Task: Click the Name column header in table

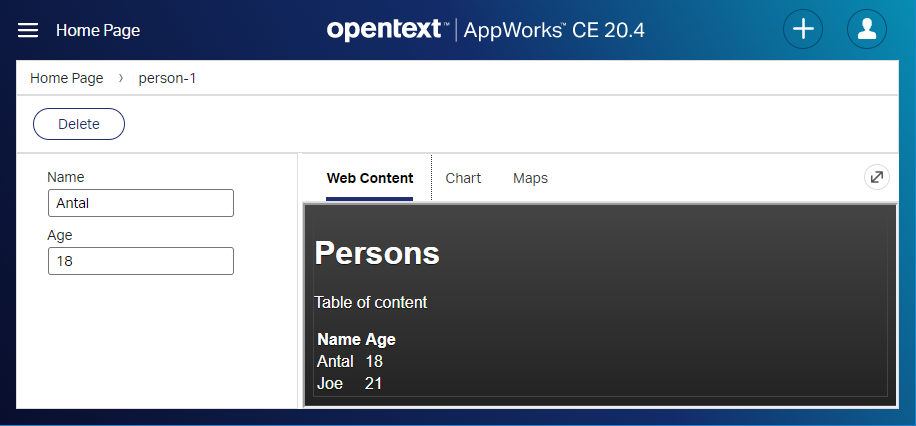Action: point(338,339)
